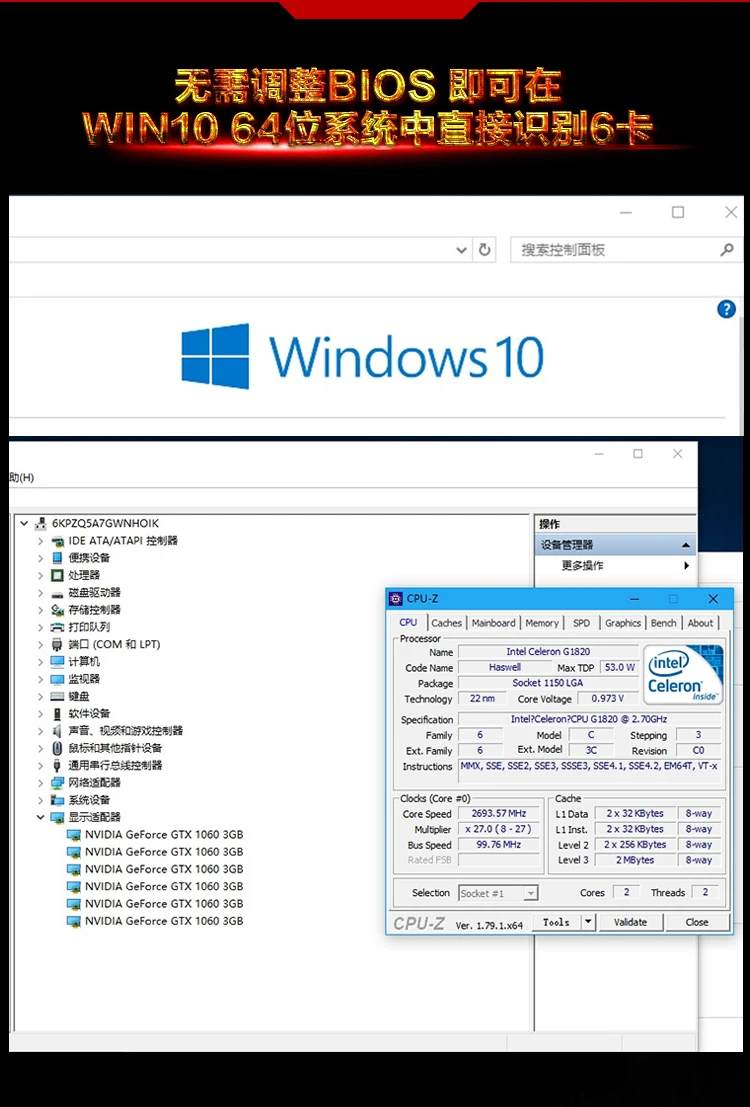The image size is (750, 1107).
Task: Click the help question mark icon in Control Panel
Action: [x=726, y=309]
